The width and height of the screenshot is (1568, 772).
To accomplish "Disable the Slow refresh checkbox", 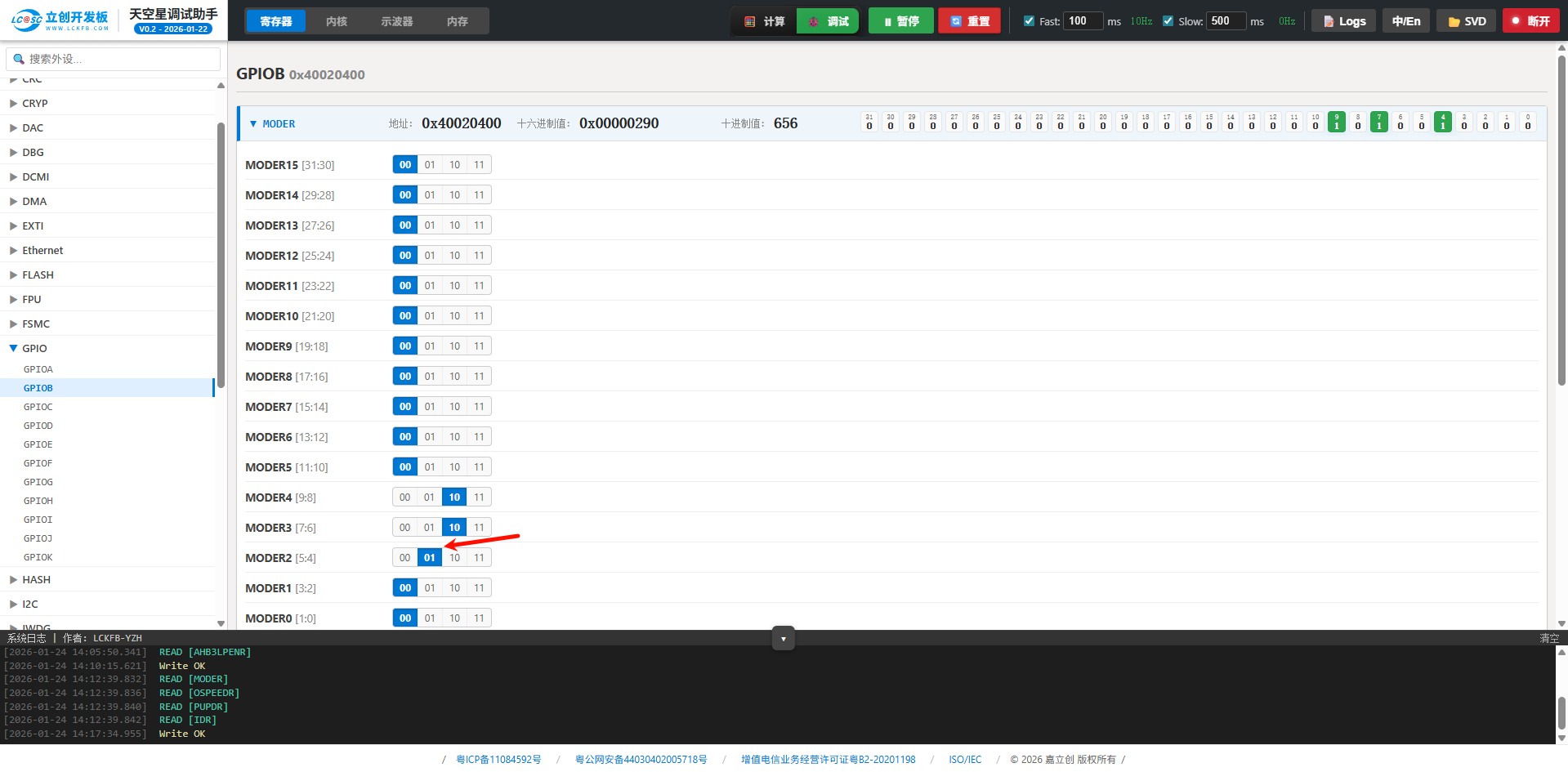I will coord(1168,21).
